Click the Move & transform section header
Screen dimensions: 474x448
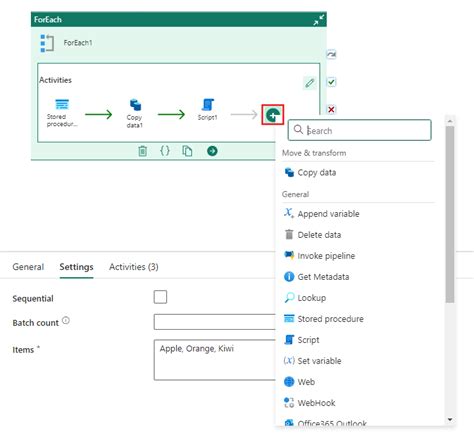point(314,153)
